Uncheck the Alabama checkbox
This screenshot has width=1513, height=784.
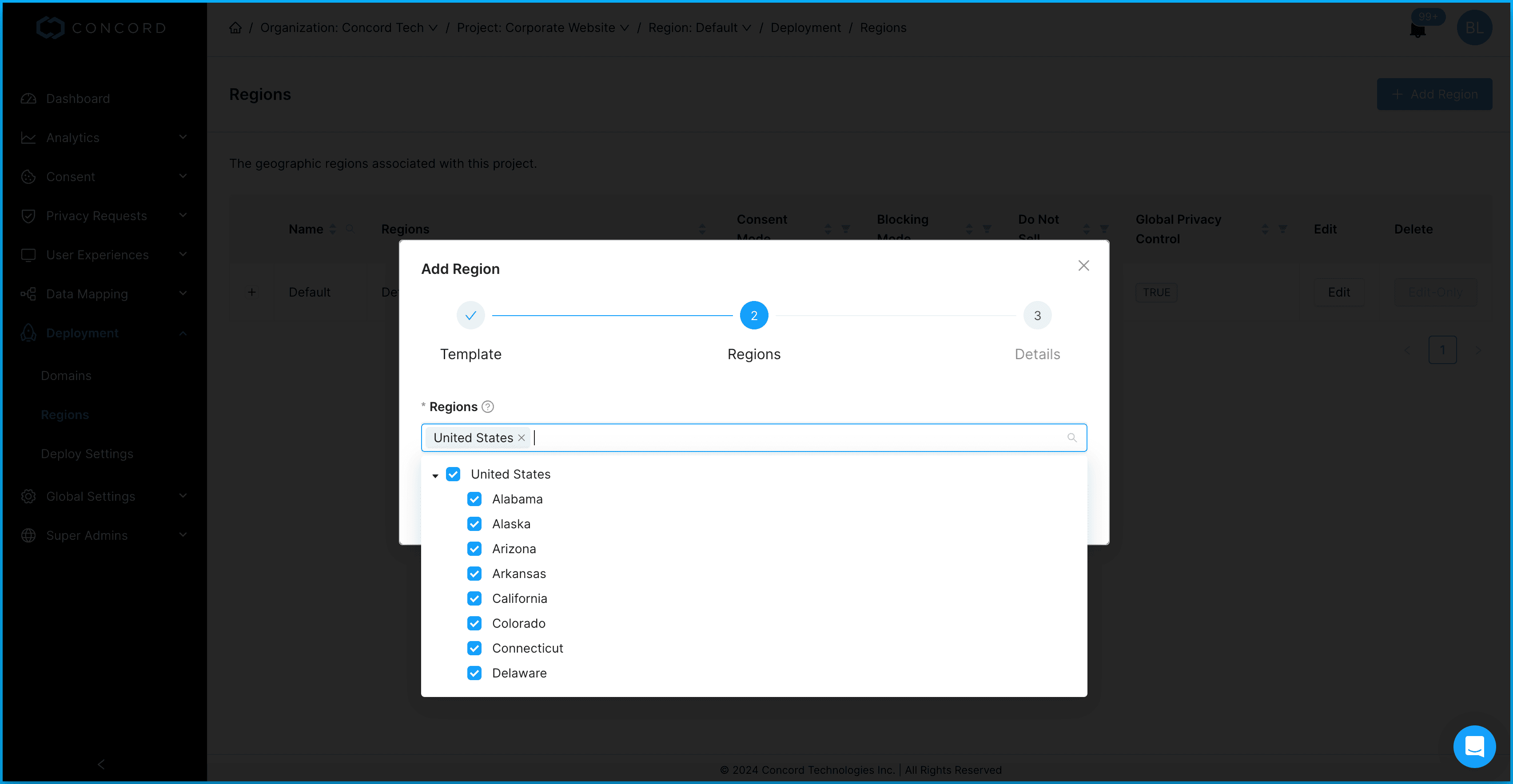(474, 499)
